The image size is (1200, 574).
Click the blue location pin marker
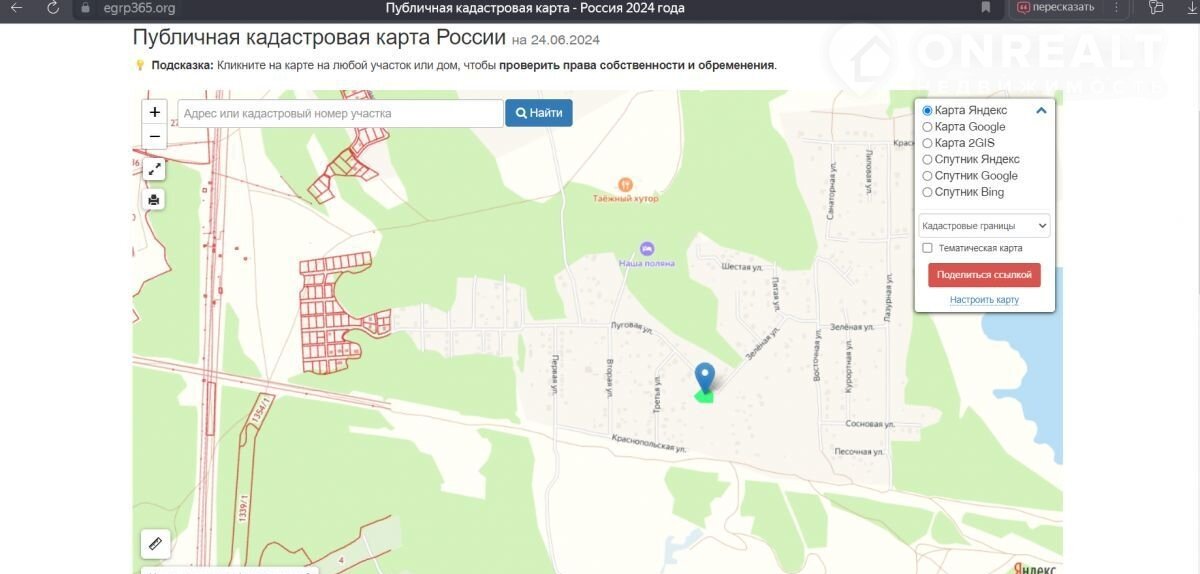(705, 378)
